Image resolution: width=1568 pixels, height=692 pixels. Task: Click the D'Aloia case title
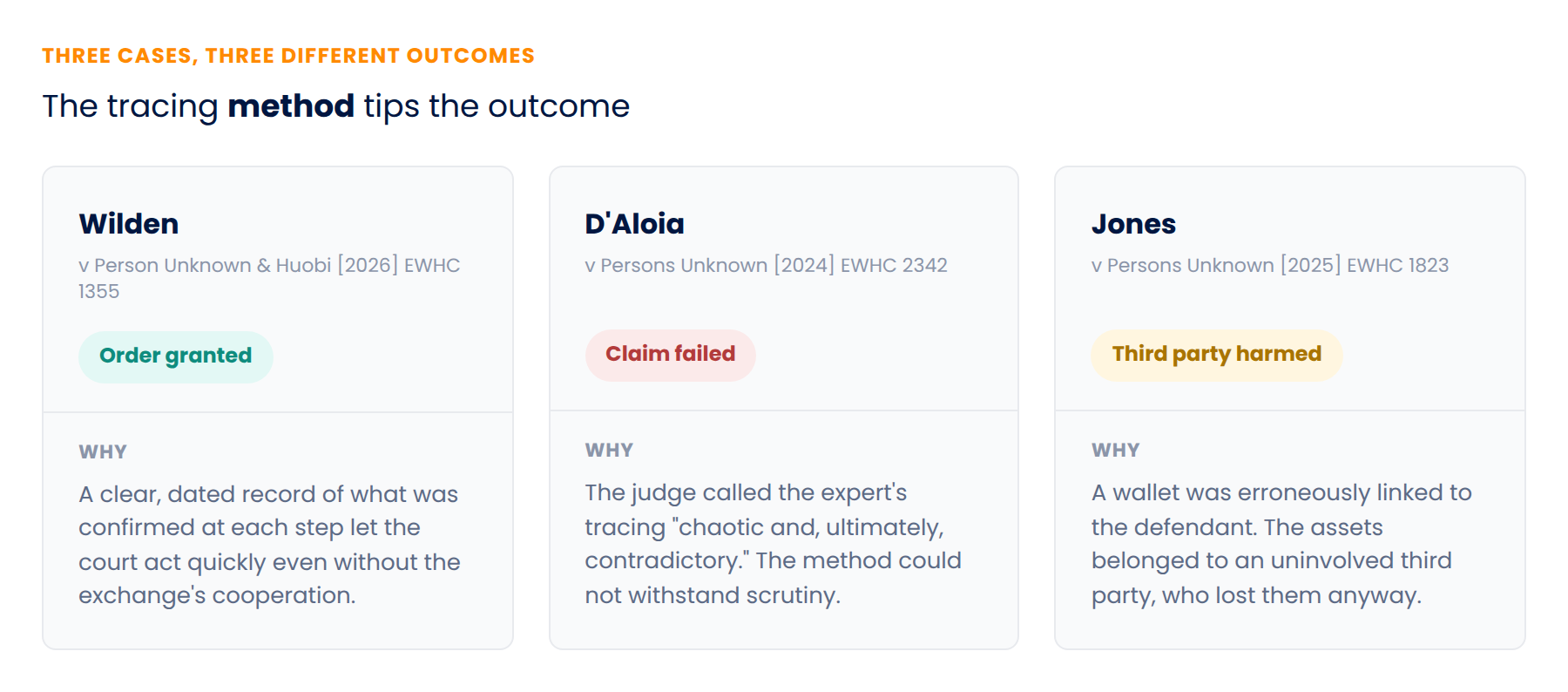click(x=634, y=224)
